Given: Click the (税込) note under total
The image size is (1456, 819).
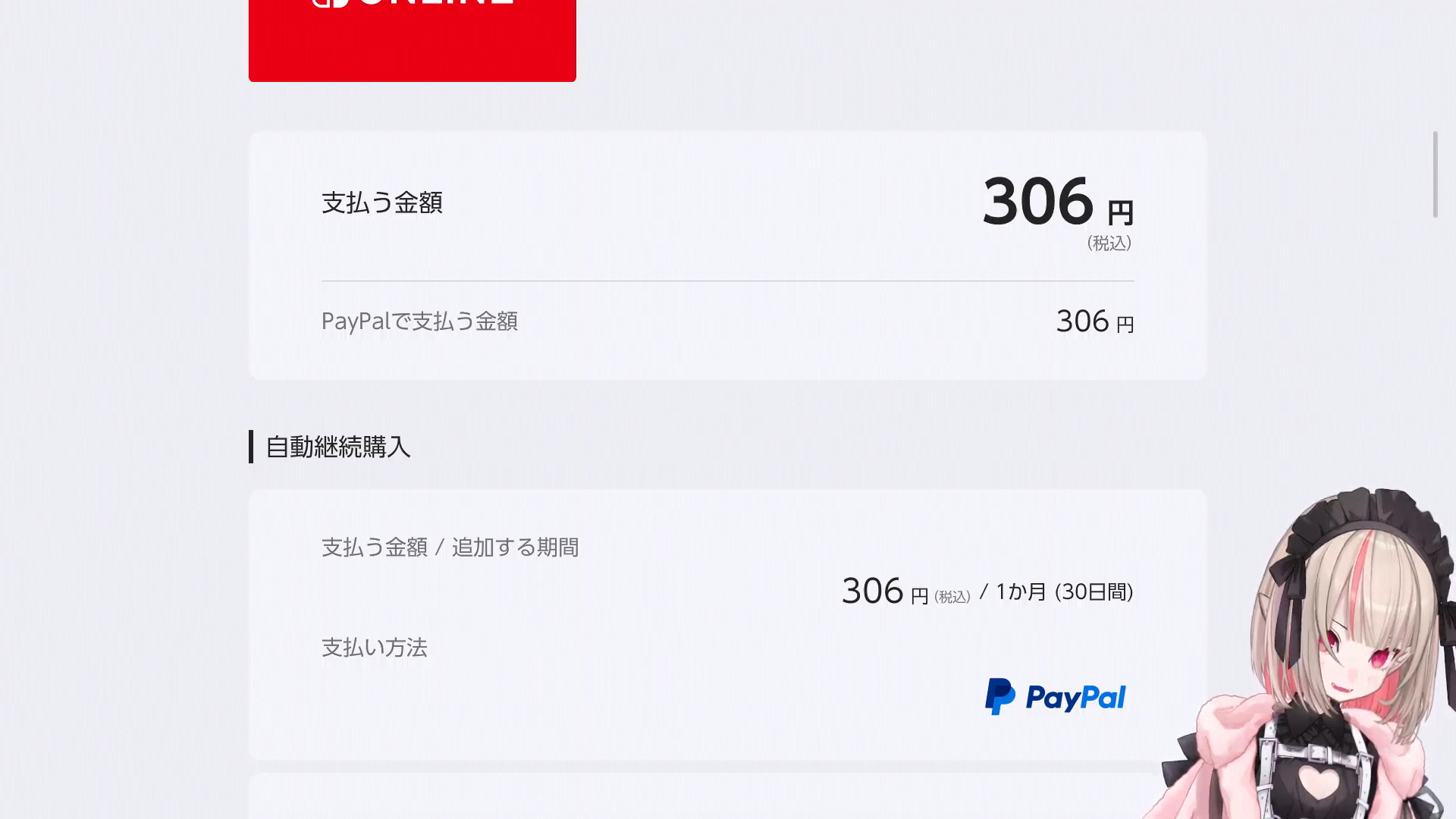Looking at the screenshot, I should [1109, 243].
